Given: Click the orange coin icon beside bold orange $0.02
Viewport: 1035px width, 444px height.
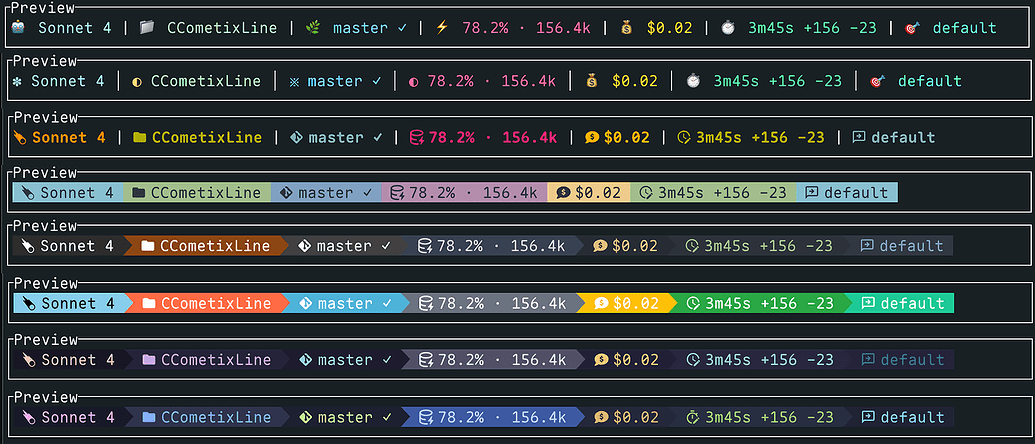Looking at the screenshot, I should coord(592,138).
